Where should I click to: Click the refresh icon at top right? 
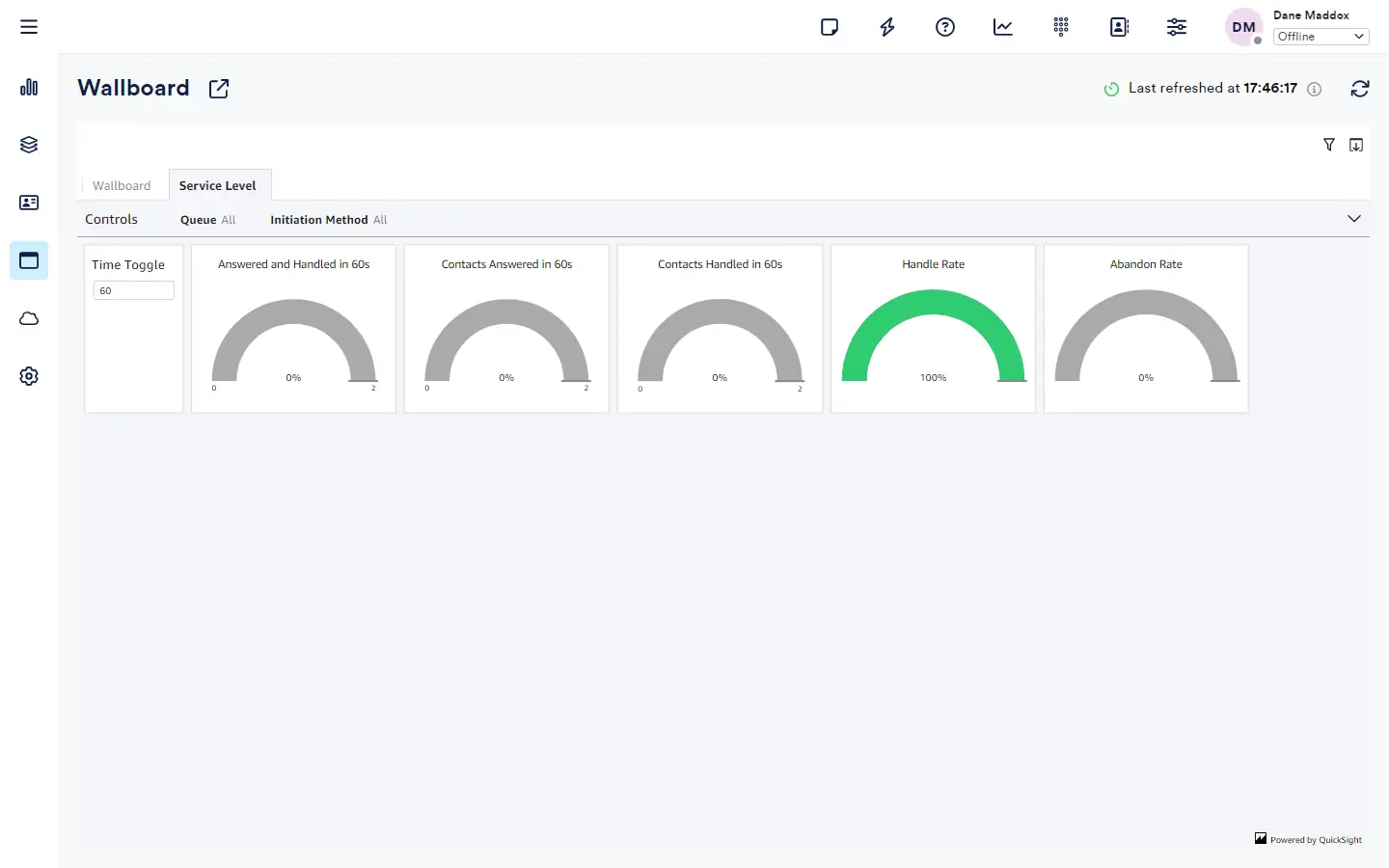pyautogui.click(x=1360, y=89)
